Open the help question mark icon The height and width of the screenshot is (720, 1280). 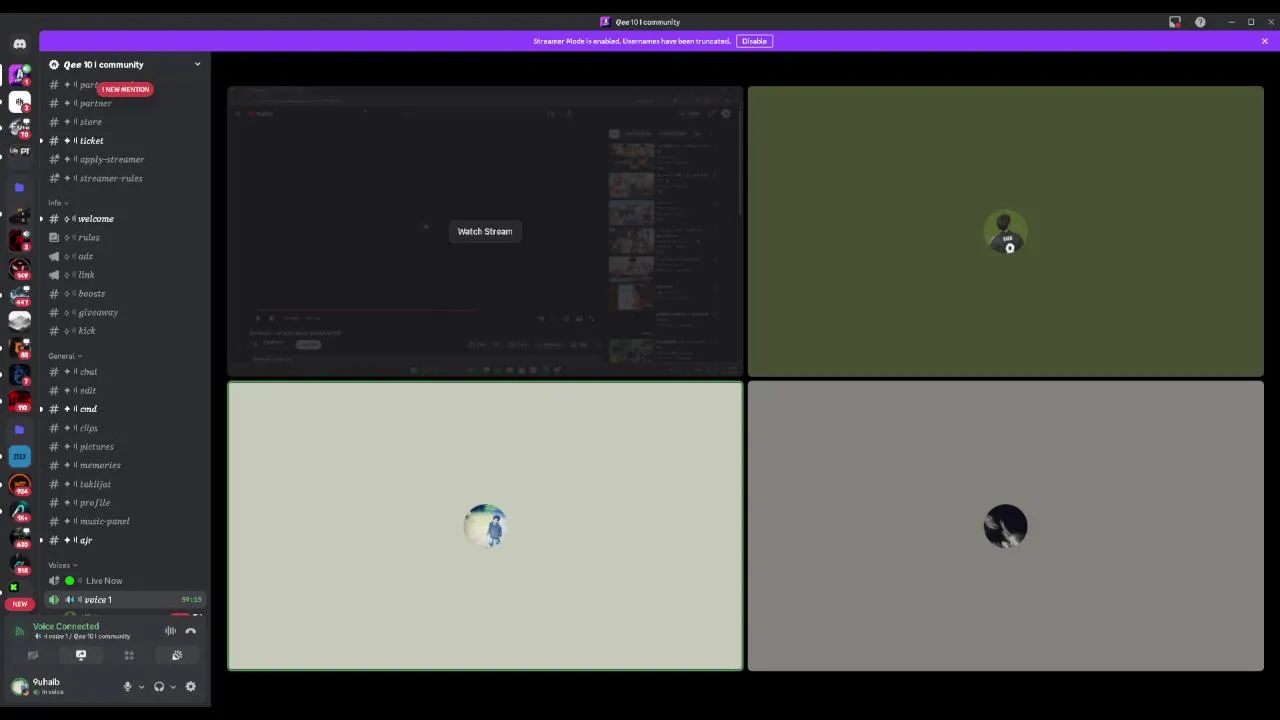point(1200,22)
